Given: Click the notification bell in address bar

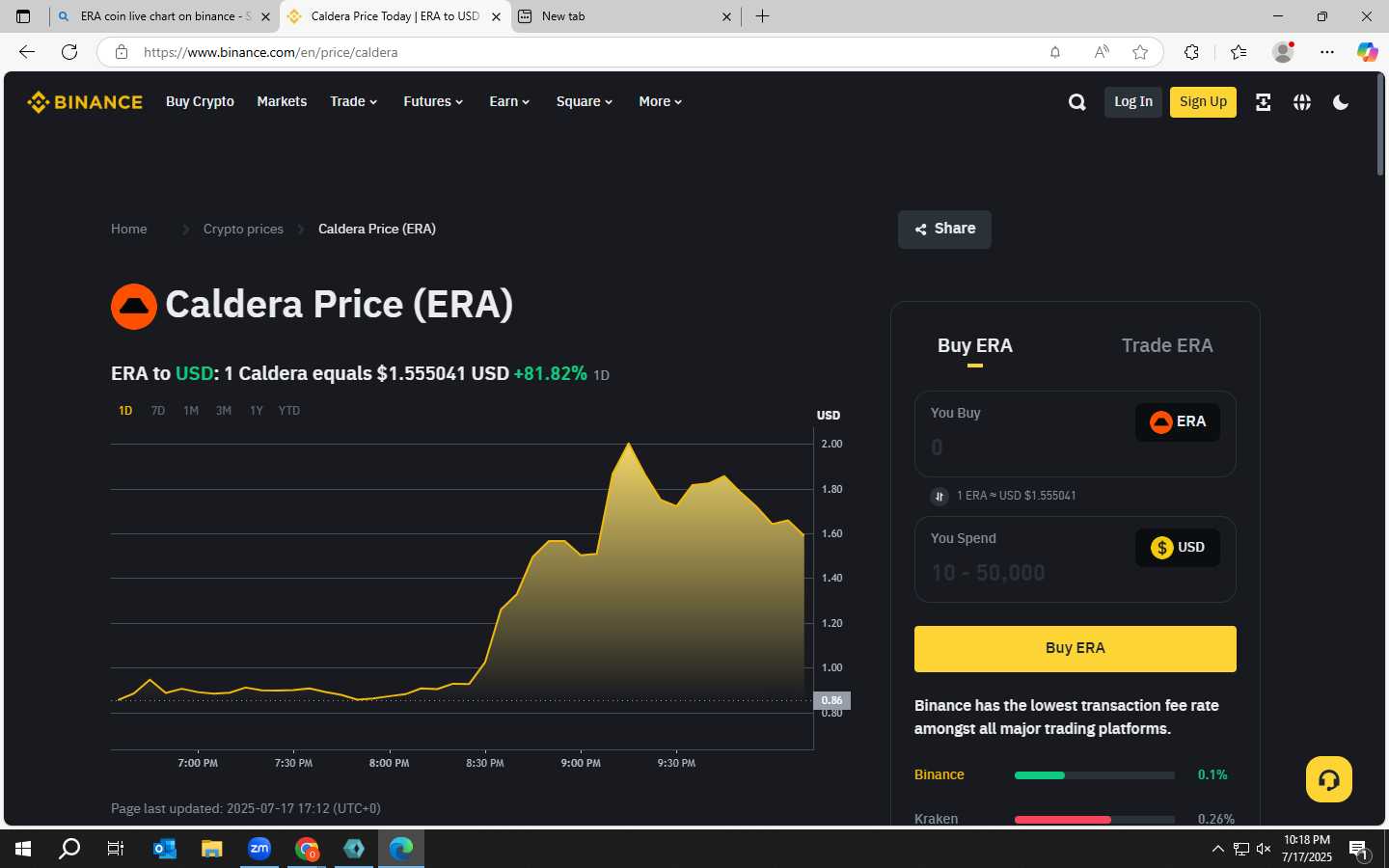Looking at the screenshot, I should coord(1055,52).
